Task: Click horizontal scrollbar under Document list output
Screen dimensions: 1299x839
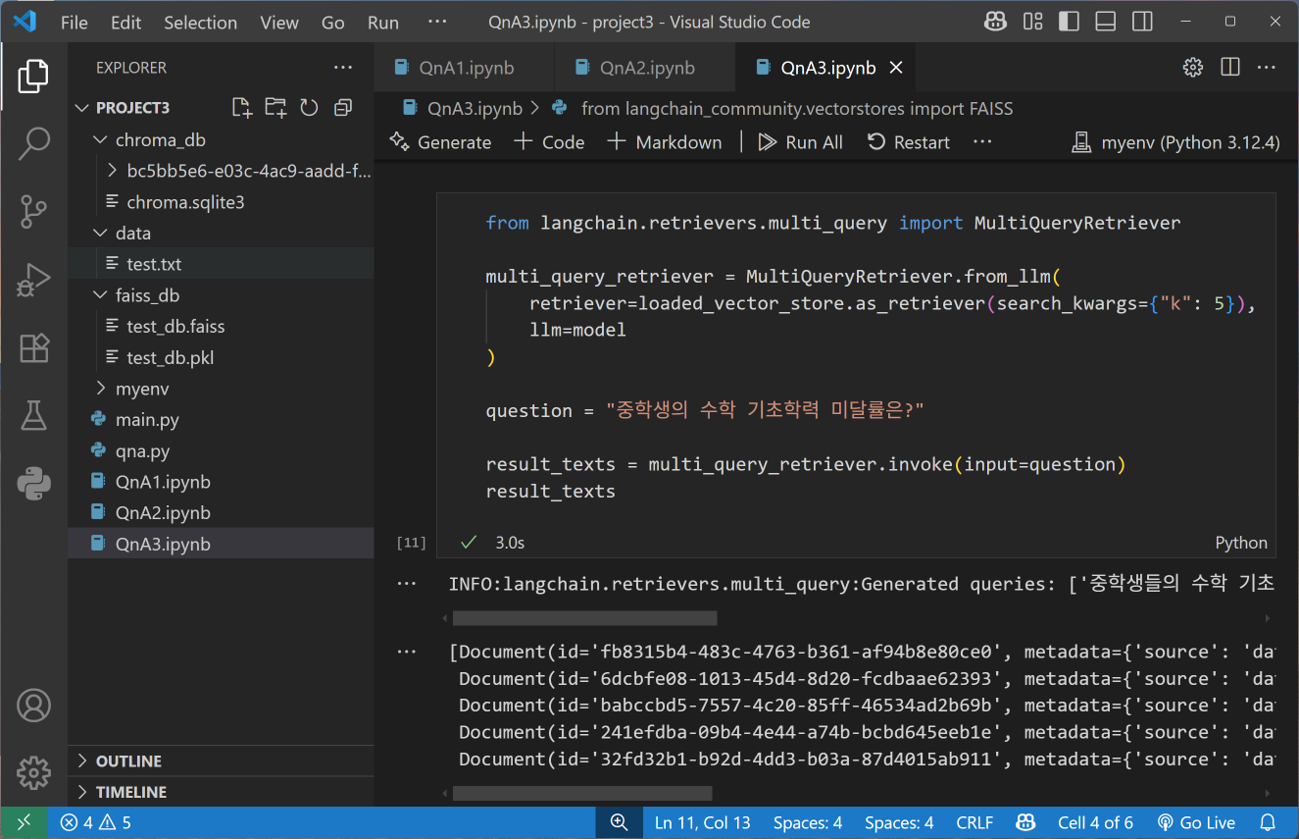Action: 582,794
